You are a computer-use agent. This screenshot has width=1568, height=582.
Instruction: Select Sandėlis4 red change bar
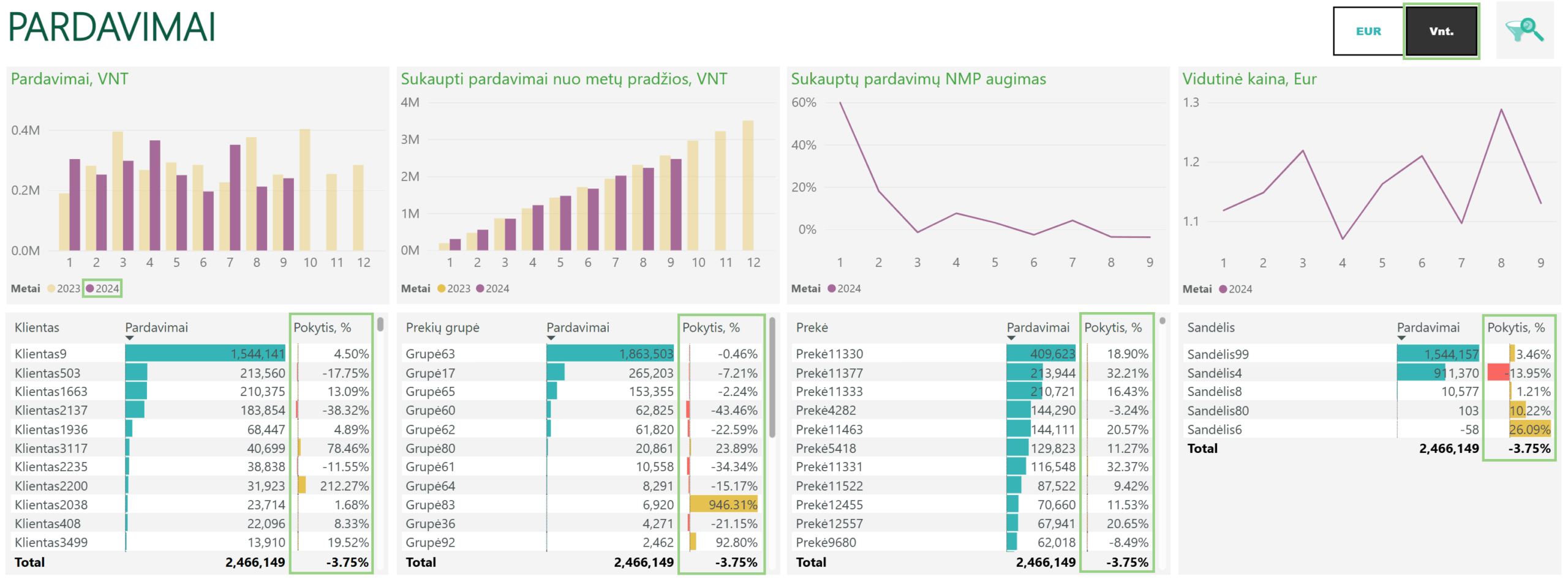(1498, 373)
